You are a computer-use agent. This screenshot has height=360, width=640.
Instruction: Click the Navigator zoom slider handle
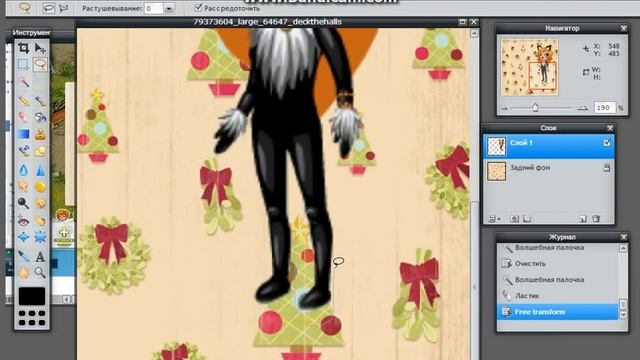tap(535, 108)
